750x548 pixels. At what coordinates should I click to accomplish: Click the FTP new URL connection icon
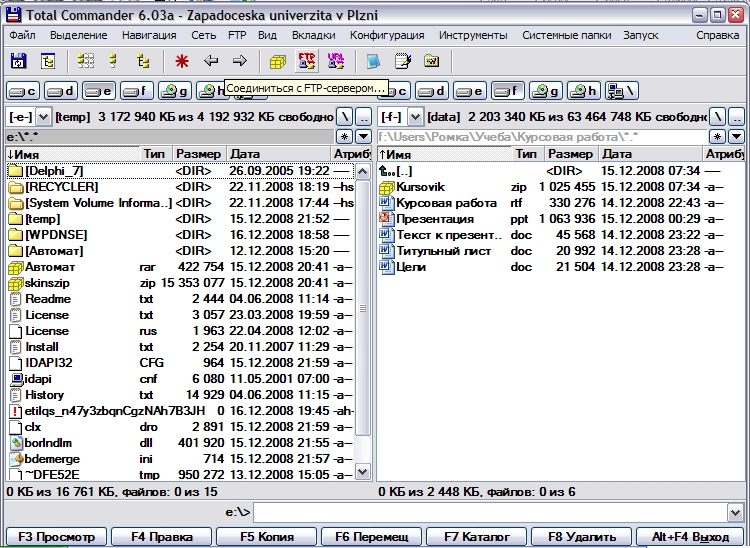(x=336, y=61)
